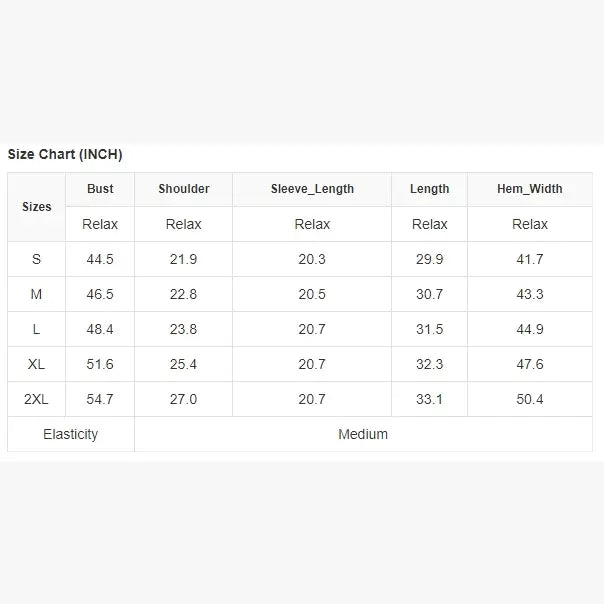Click the Sizes header cell

tap(37, 207)
